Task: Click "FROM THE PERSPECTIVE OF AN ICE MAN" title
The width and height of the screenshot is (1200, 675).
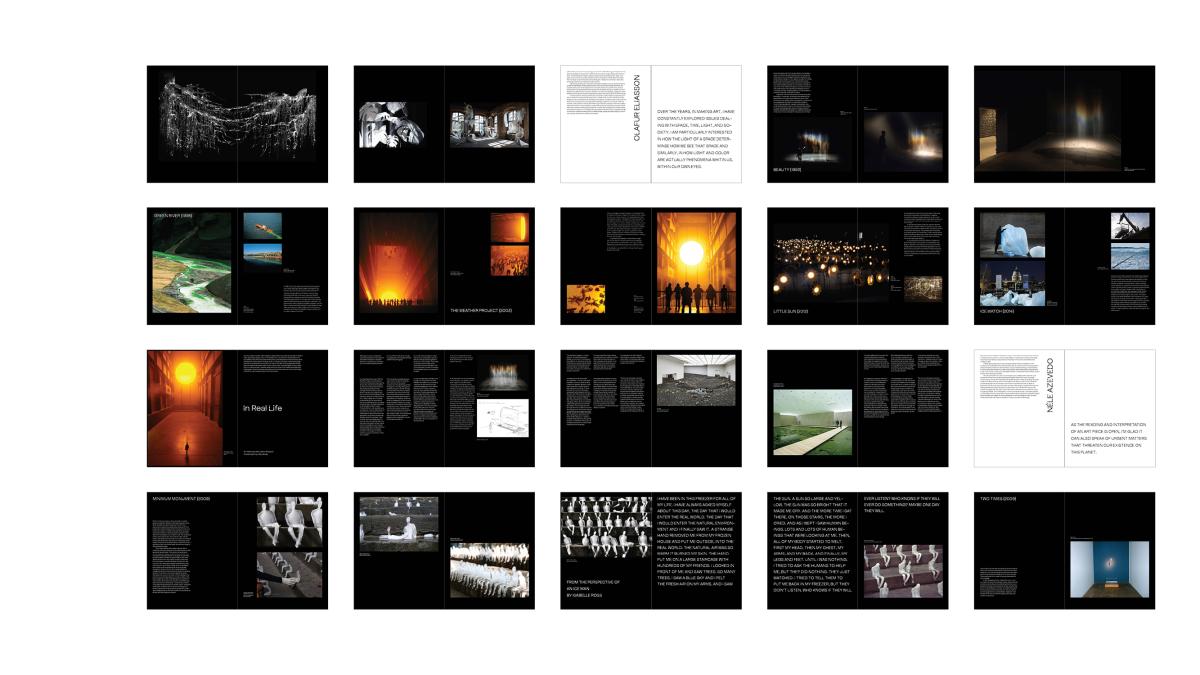Action: click(594, 586)
